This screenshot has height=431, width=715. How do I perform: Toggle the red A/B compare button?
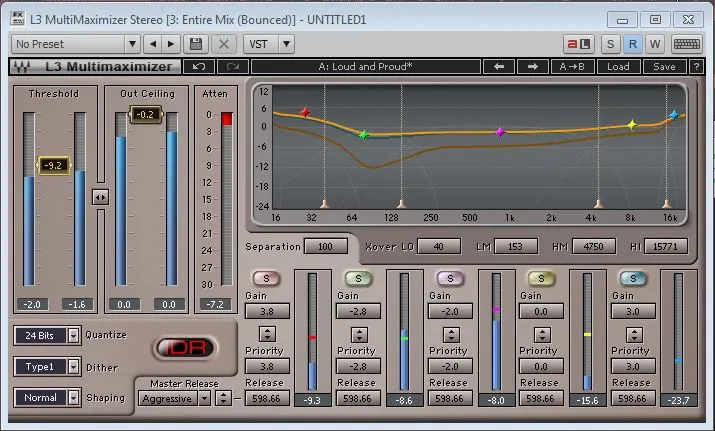point(579,44)
